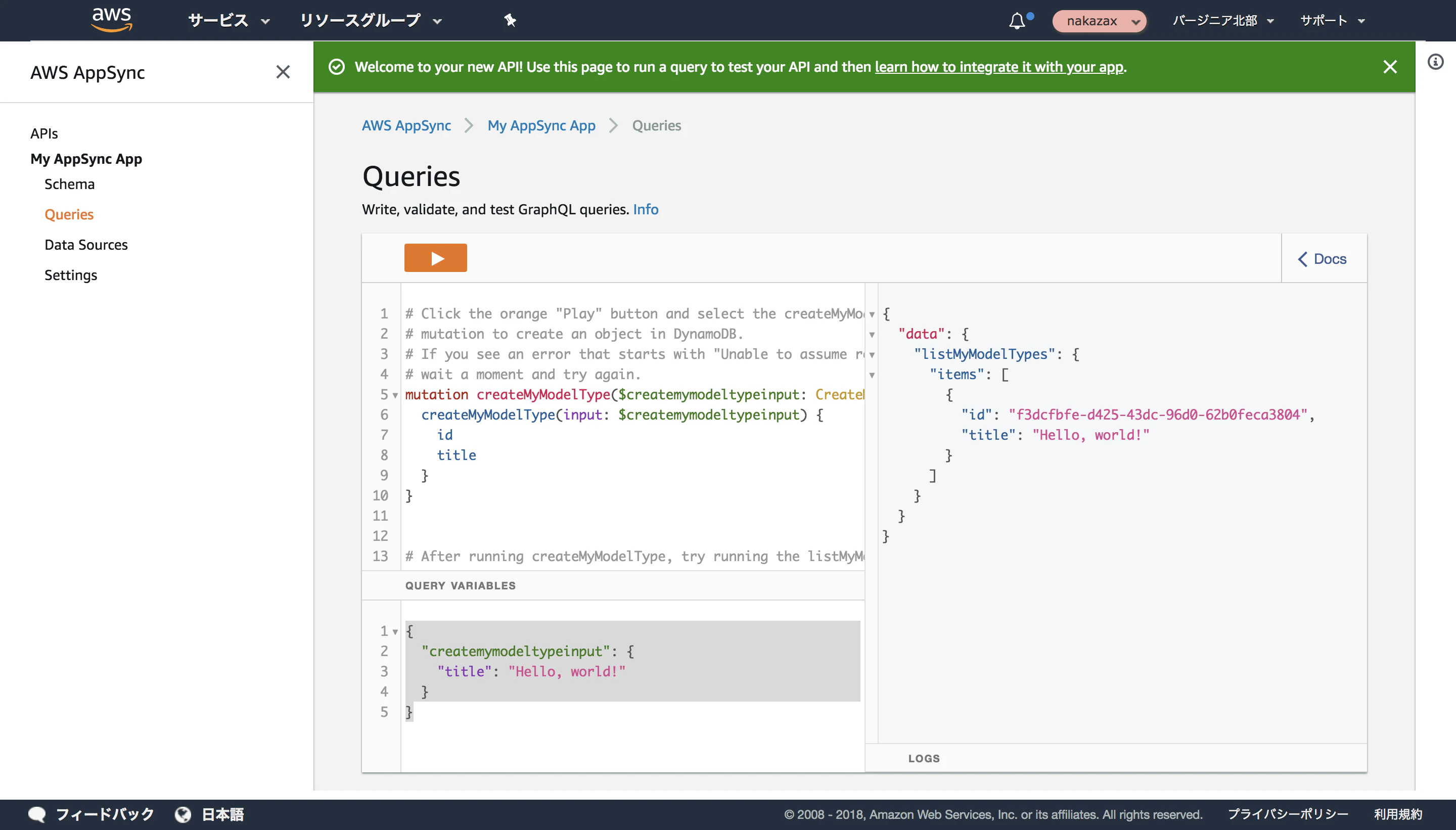The height and width of the screenshot is (830, 1456).
Task: Open the pin shortcuts icon in header
Action: point(510,21)
